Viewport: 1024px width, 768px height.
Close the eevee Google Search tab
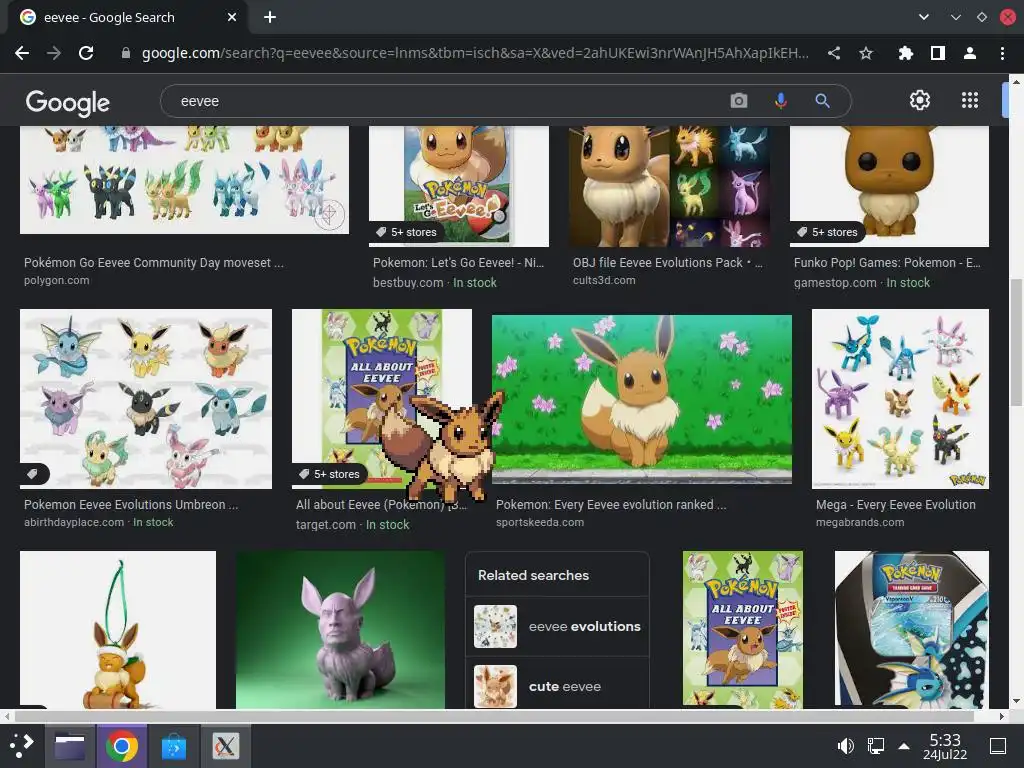[232, 18]
